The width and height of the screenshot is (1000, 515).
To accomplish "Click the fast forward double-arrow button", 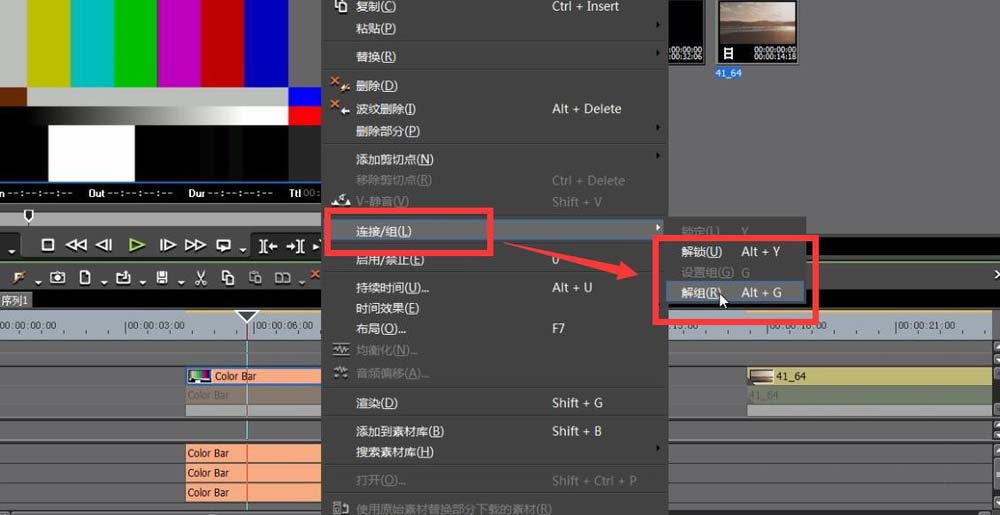I will [x=195, y=245].
